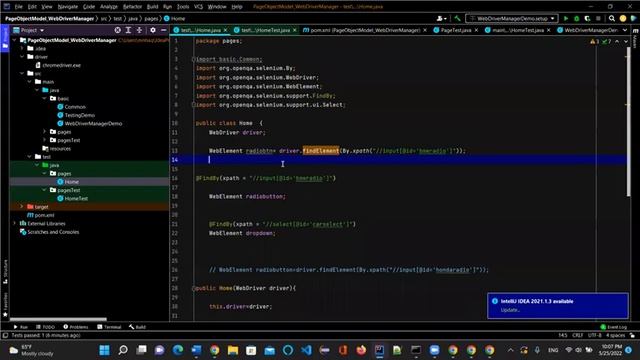
Task: Open File Explorer from taskbar
Action: (233, 350)
